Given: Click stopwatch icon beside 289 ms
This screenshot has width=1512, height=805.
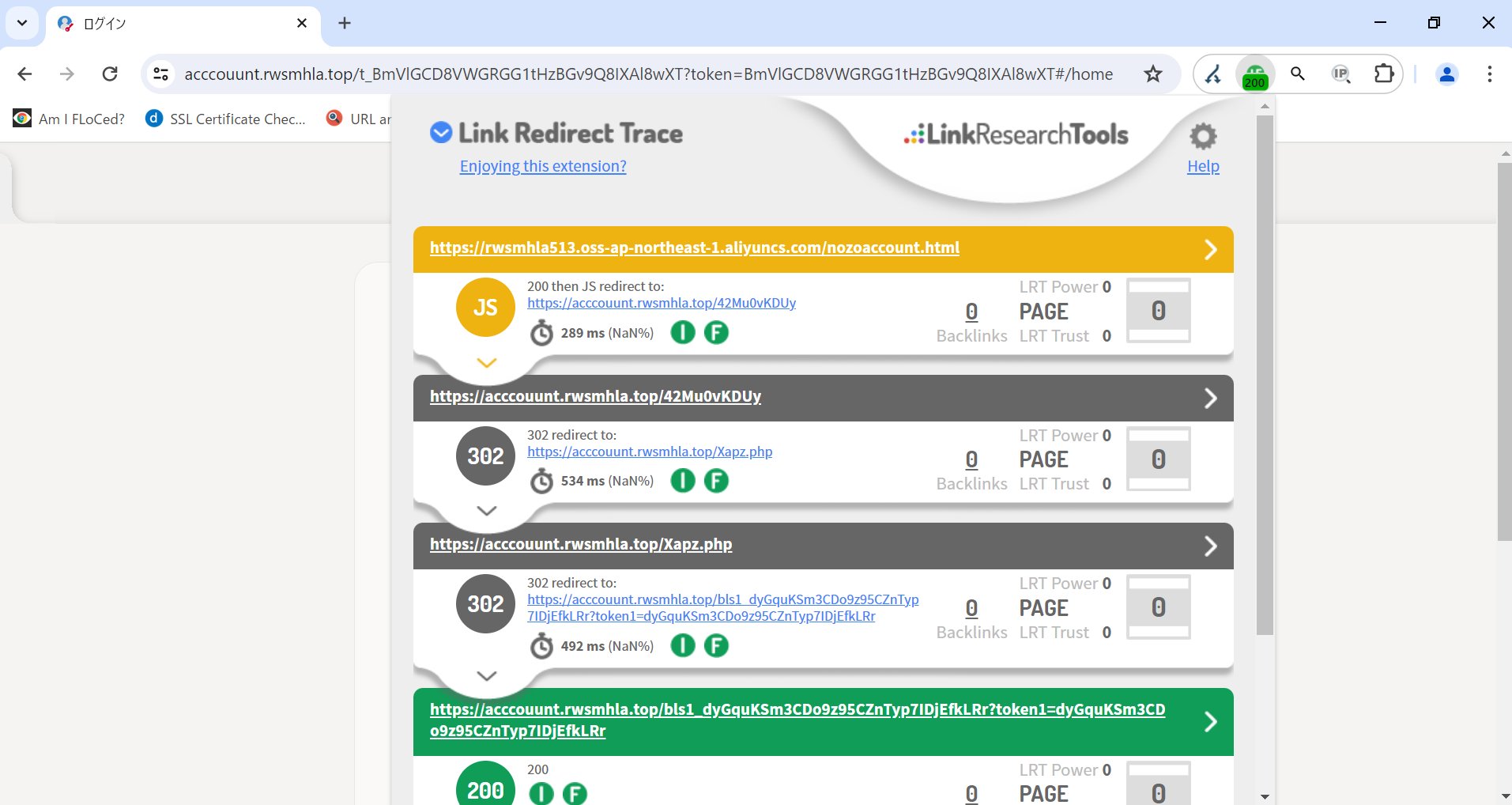Looking at the screenshot, I should [x=541, y=333].
